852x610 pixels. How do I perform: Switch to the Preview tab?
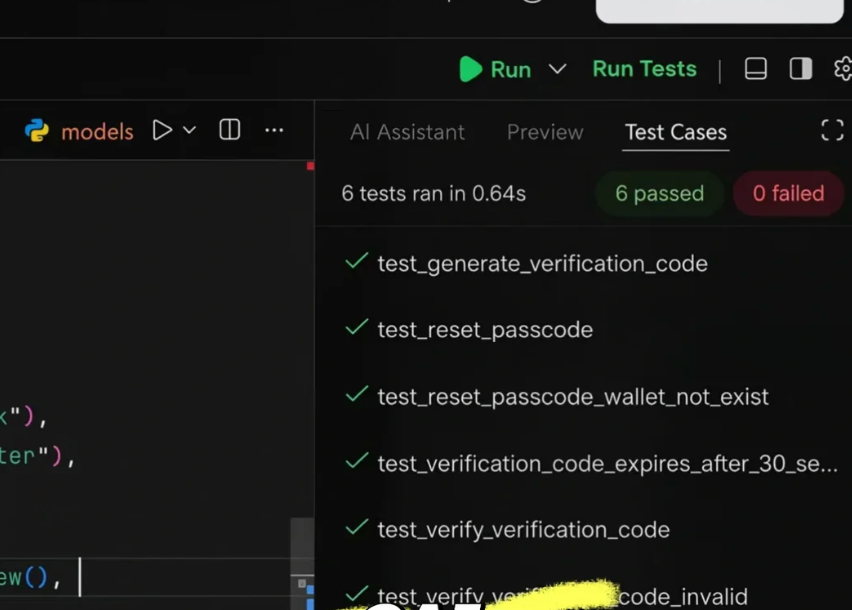[544, 132]
